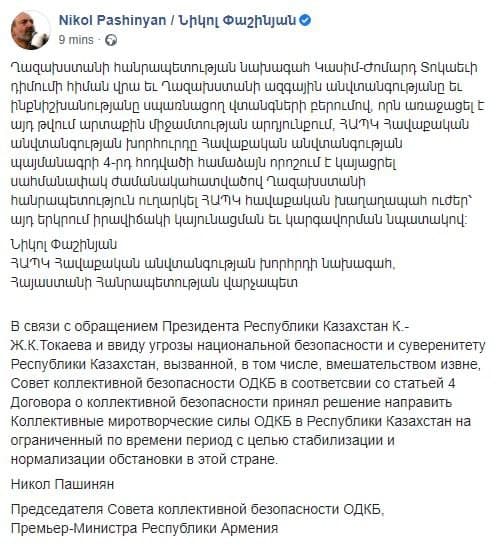Click the last line of the Armenian paragraph
Image resolution: width=498 pixels, height=549 pixels.
pyautogui.click(x=239, y=220)
